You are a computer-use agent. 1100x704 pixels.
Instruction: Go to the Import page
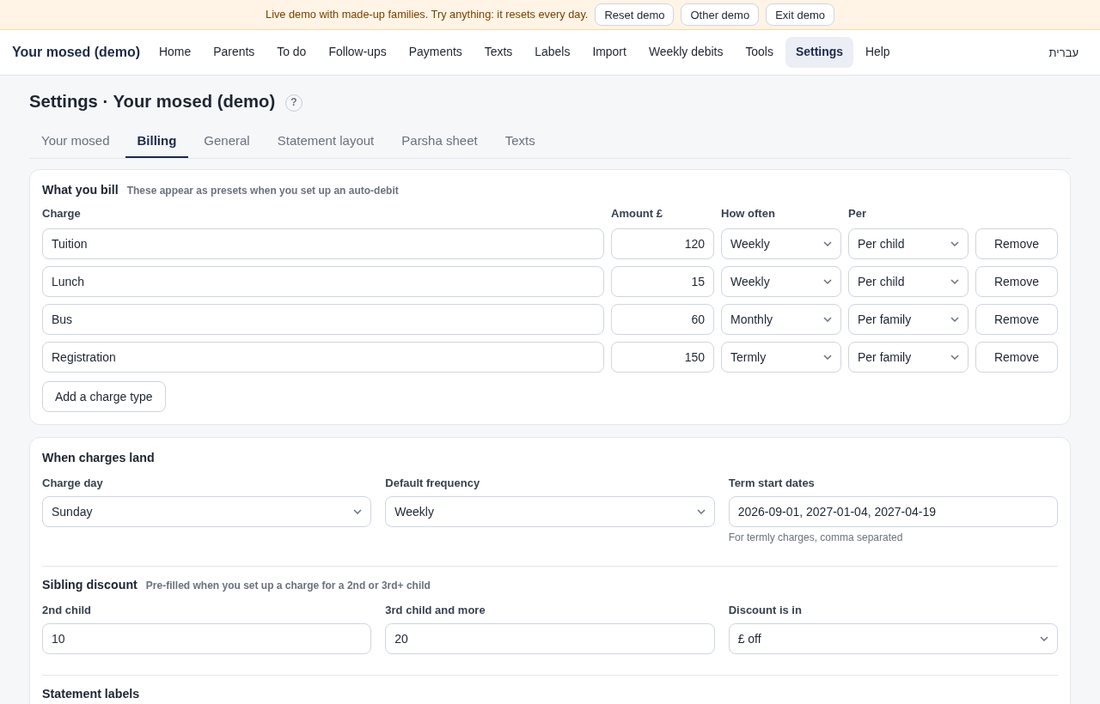(609, 52)
